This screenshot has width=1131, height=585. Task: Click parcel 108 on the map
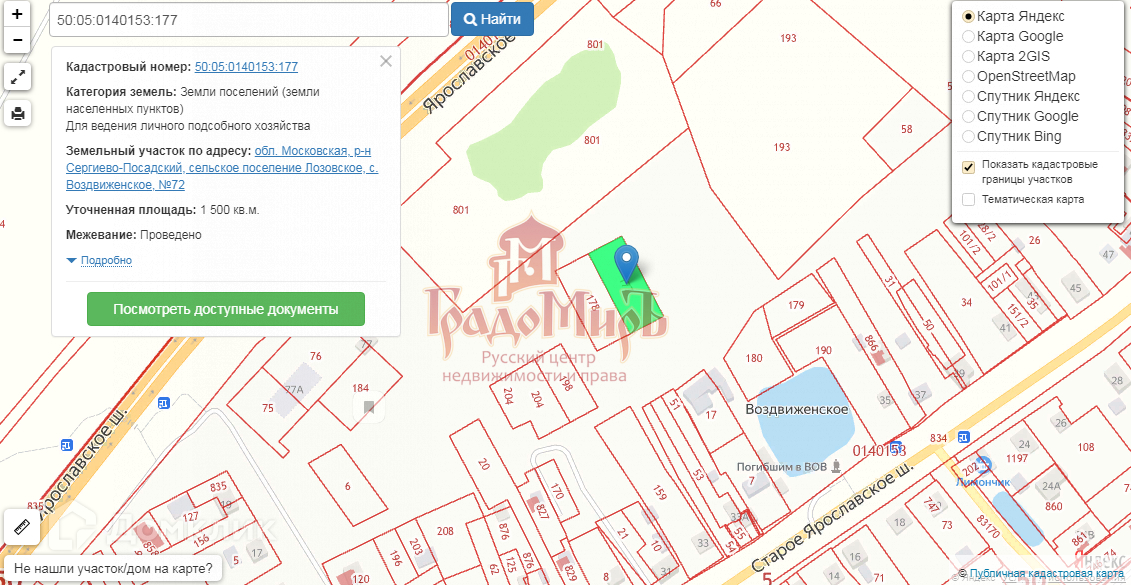pos(1086,447)
